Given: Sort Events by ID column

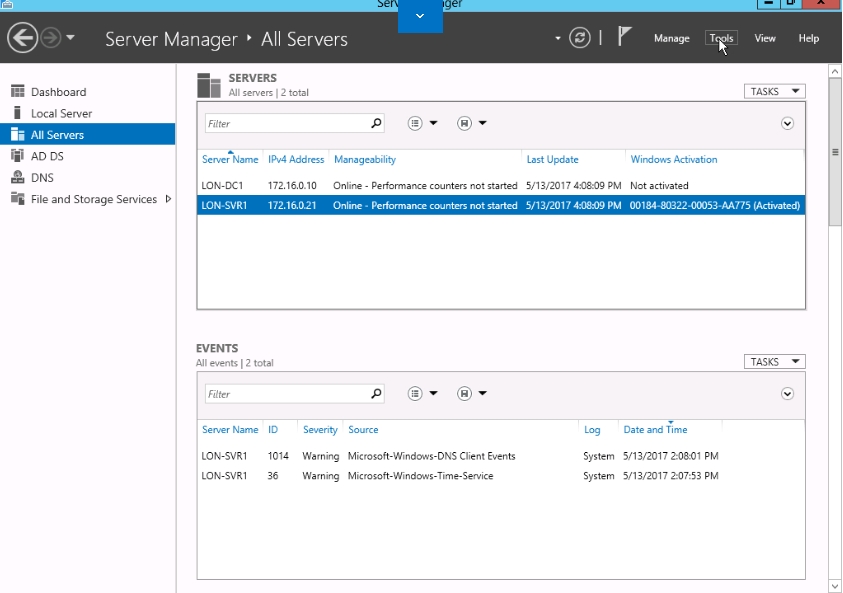Looking at the screenshot, I should 273,430.
